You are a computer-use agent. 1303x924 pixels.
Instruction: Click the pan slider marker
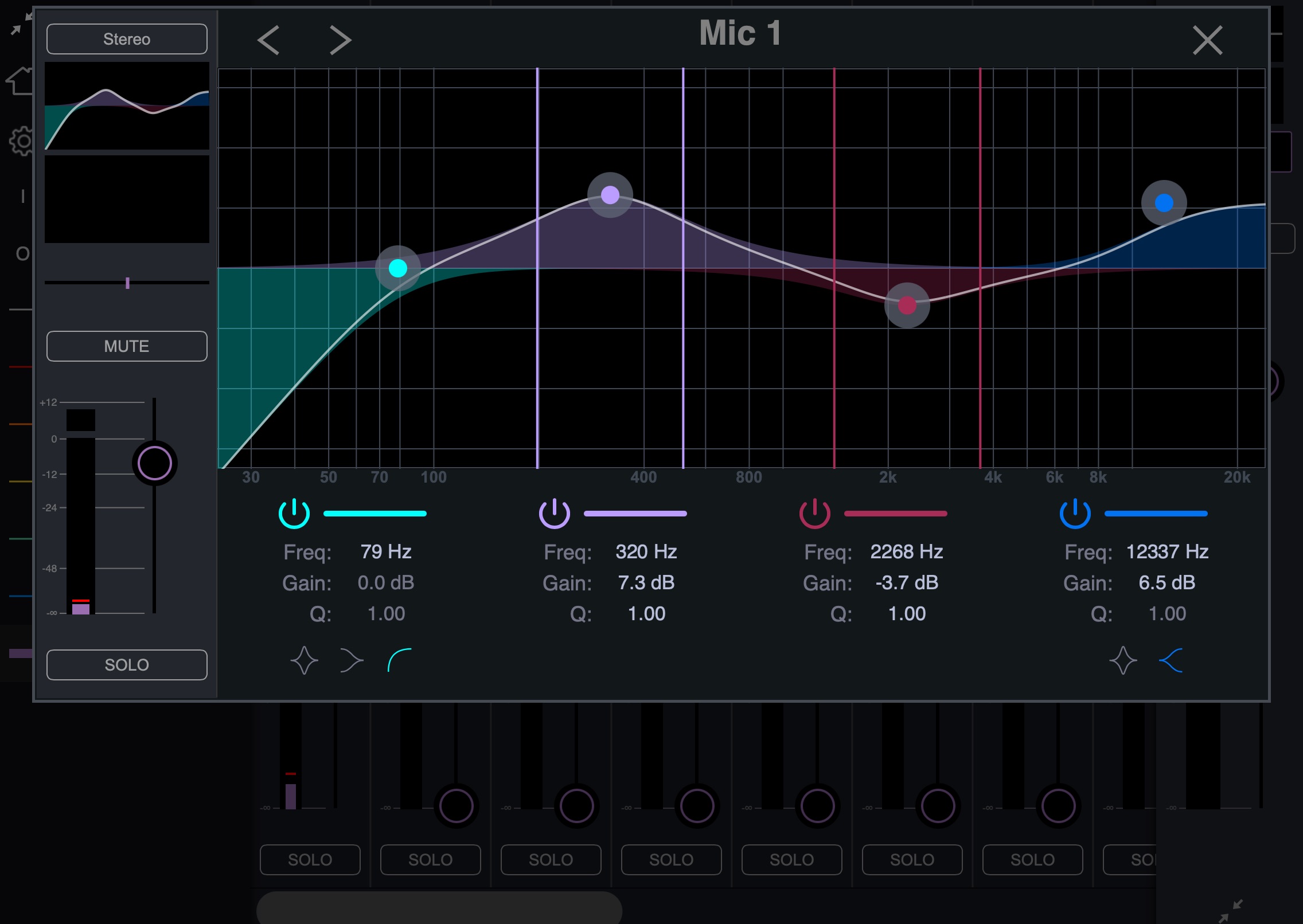[127, 283]
